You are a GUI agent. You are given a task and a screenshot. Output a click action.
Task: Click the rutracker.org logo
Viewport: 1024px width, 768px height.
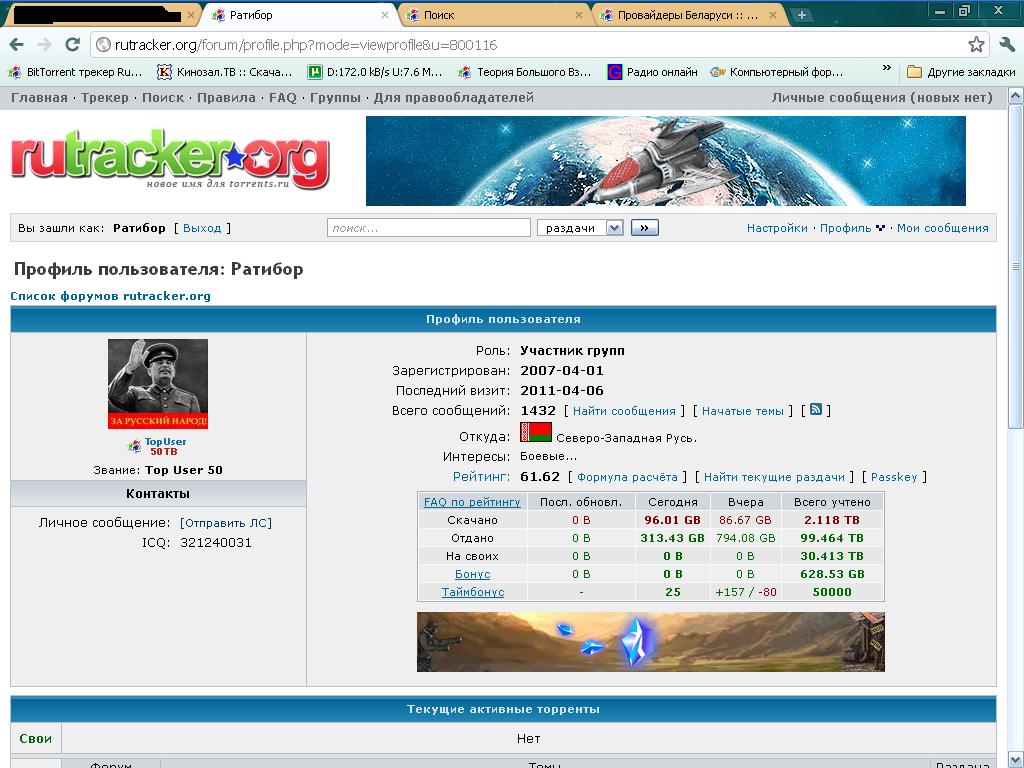point(170,161)
